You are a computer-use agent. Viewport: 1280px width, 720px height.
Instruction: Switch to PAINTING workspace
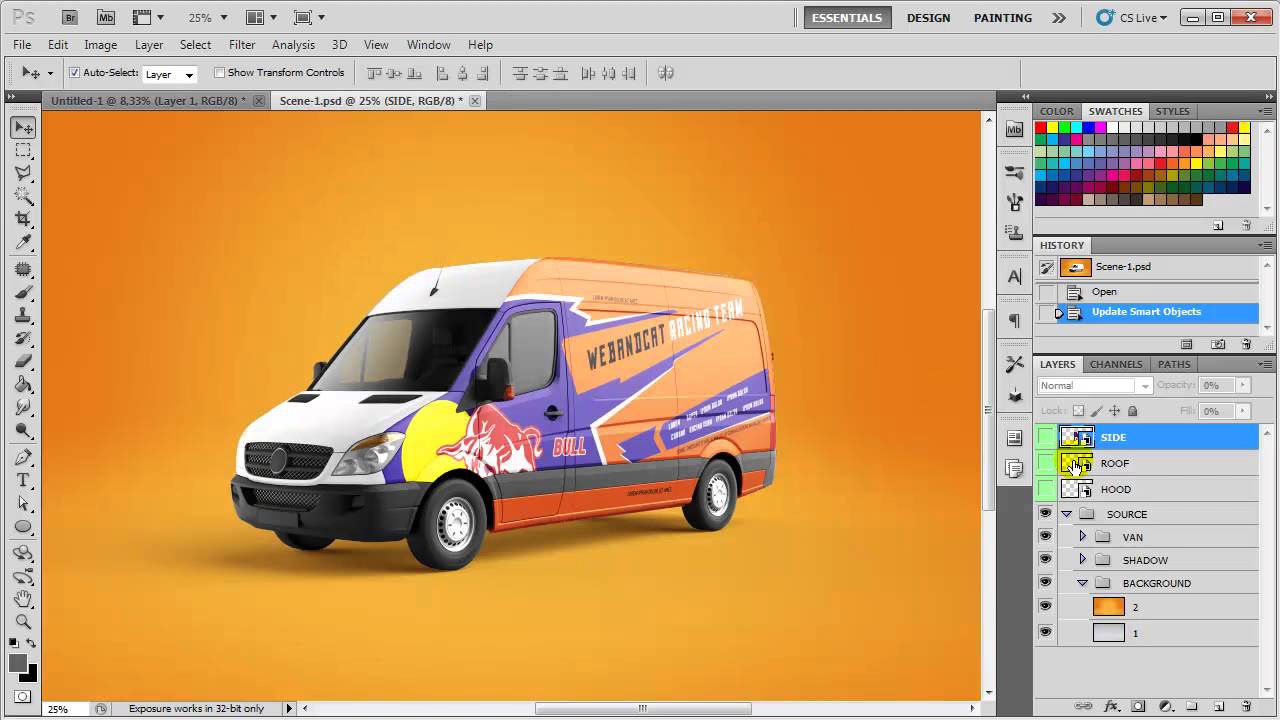(x=1003, y=18)
